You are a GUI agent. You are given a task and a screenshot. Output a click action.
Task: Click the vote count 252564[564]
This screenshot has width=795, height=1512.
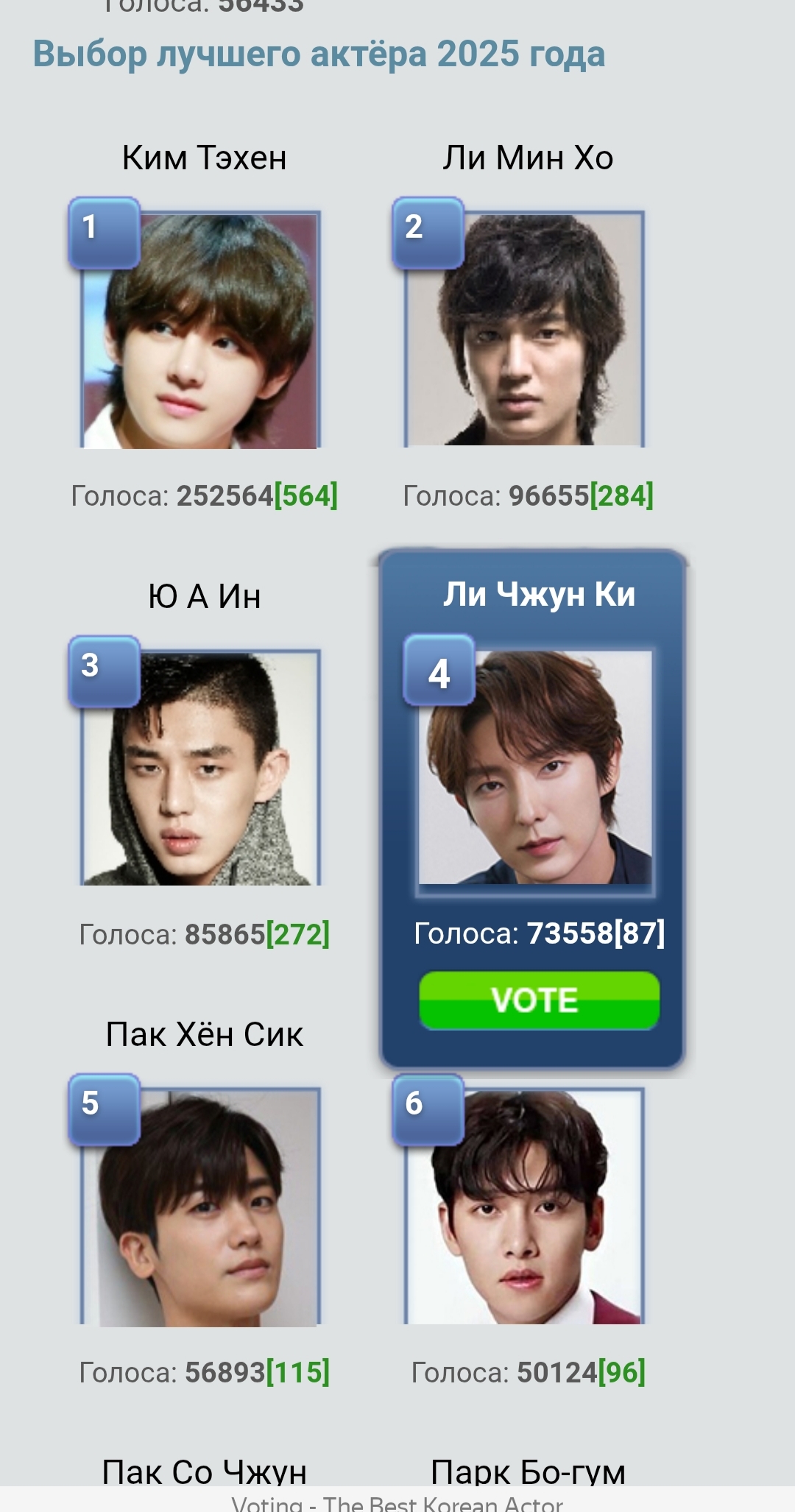coord(257,495)
